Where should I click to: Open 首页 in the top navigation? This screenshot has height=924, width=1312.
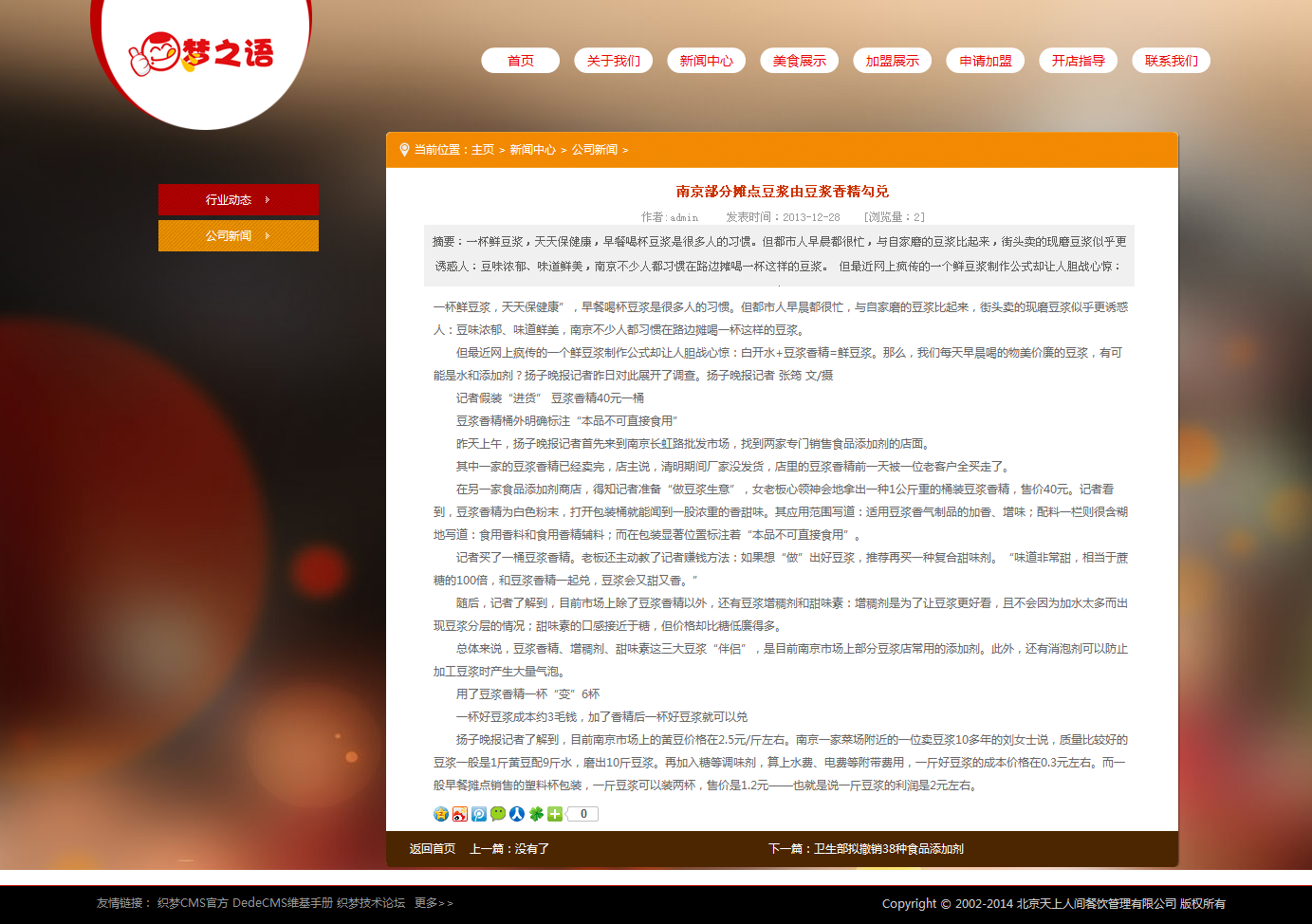[520, 61]
